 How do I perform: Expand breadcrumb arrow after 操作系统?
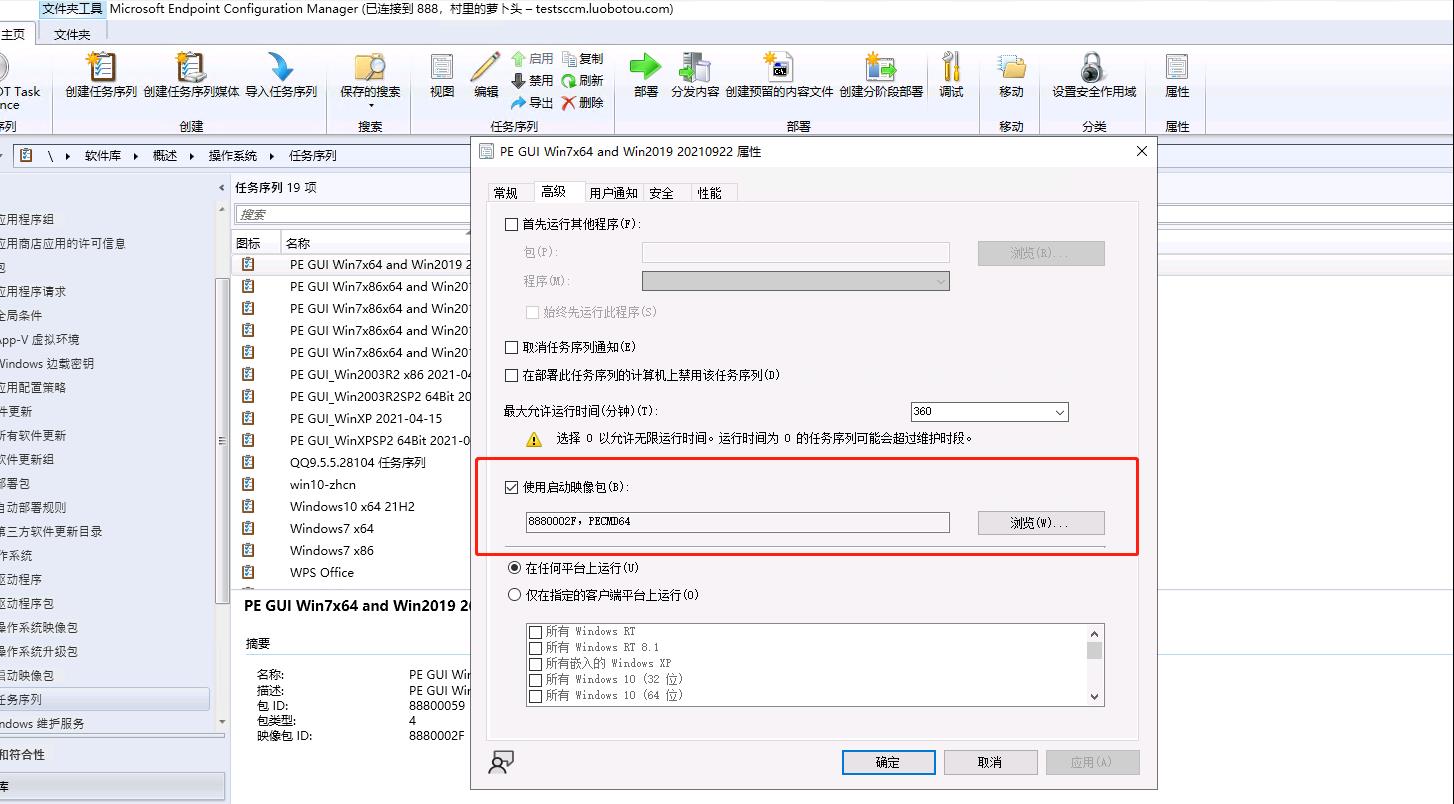pos(274,156)
